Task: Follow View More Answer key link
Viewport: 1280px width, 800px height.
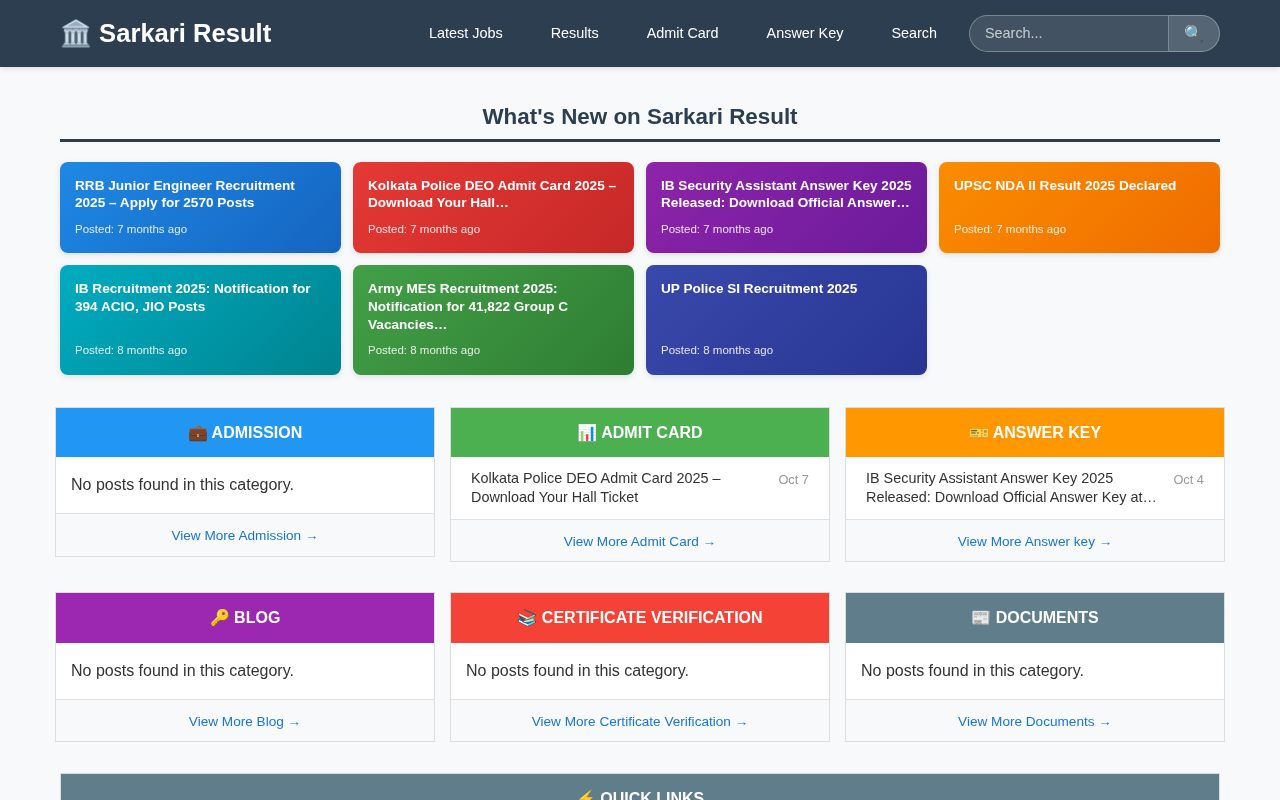Action: 1034,542
